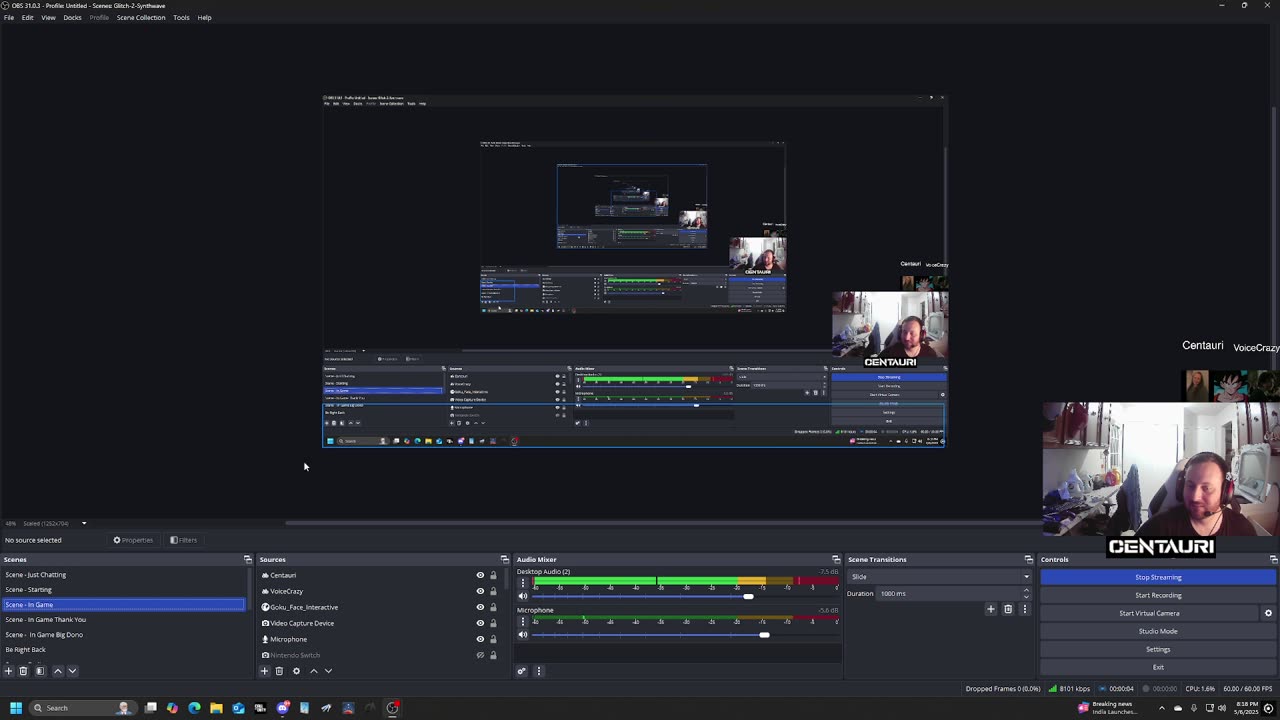Open the Tools menu
The height and width of the screenshot is (720, 1280).
(x=181, y=18)
